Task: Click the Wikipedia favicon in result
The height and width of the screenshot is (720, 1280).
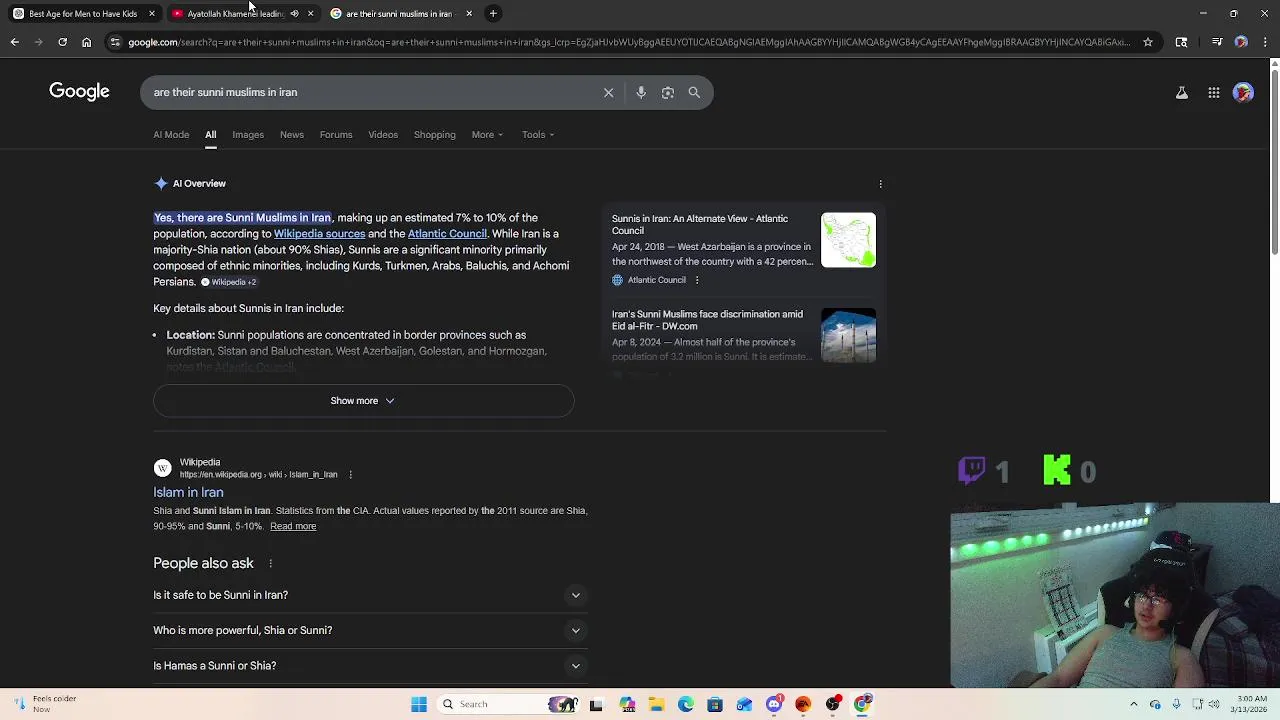Action: pyautogui.click(x=162, y=468)
